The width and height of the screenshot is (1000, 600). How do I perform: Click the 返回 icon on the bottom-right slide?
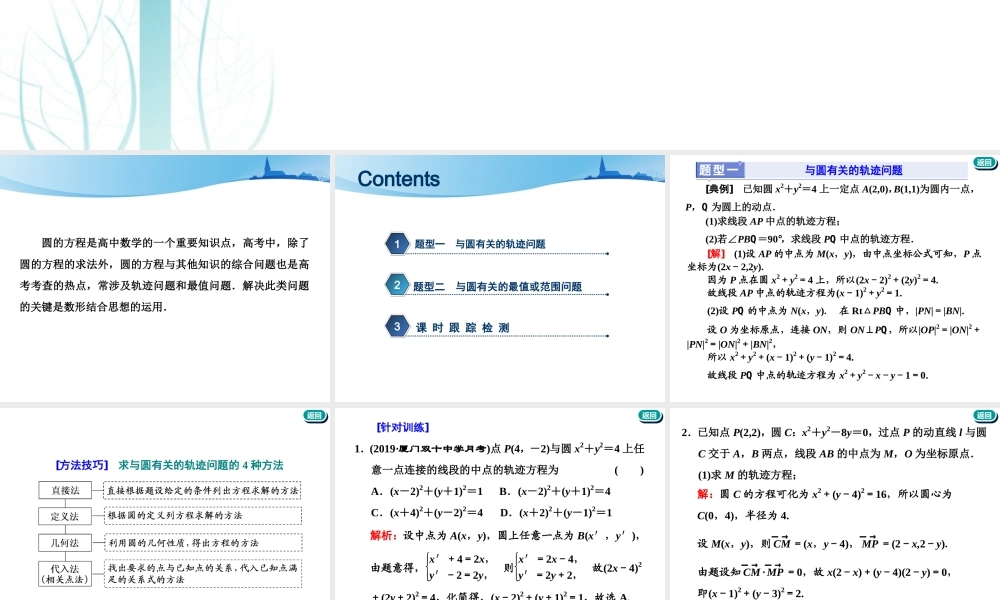pos(983,416)
